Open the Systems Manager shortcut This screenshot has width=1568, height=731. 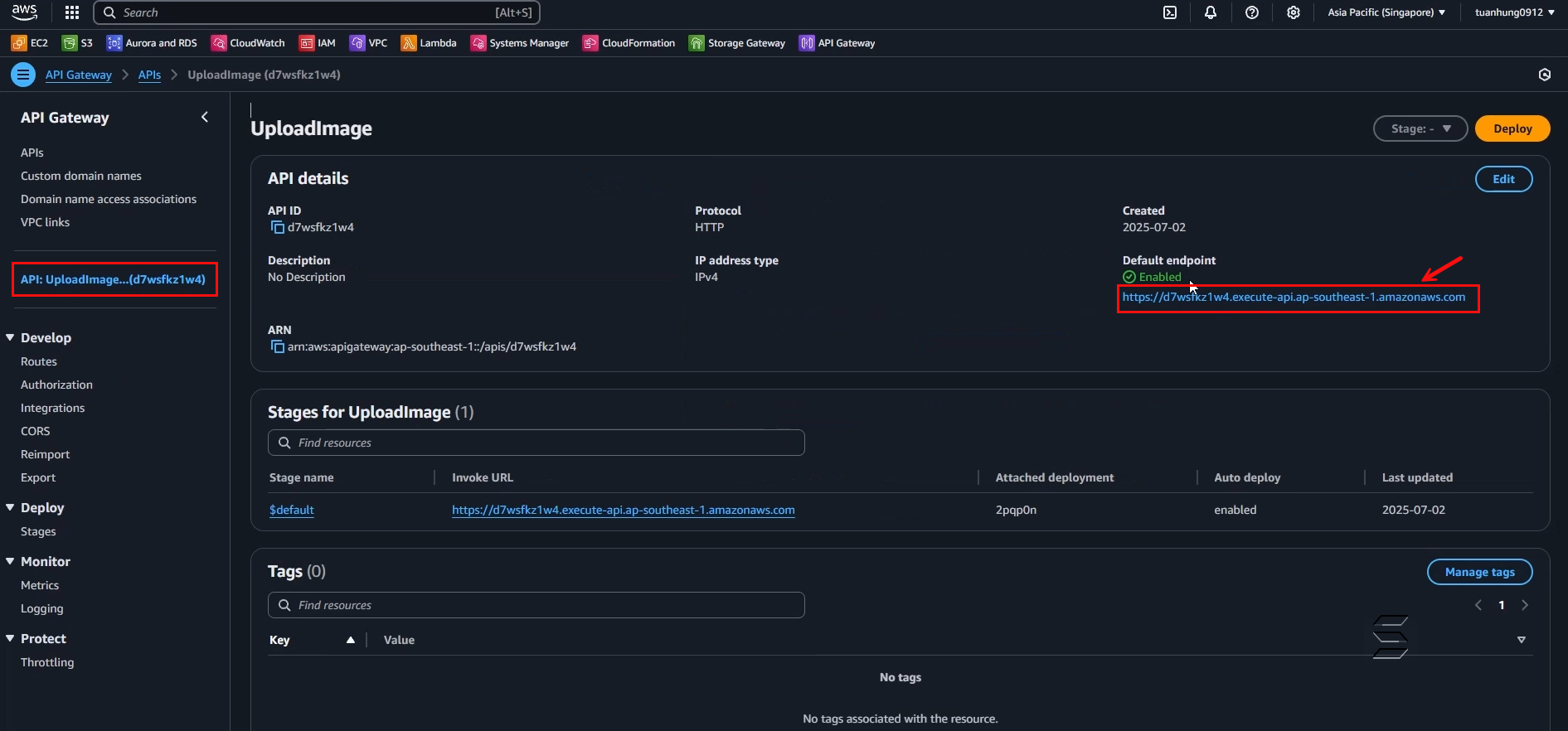520,43
